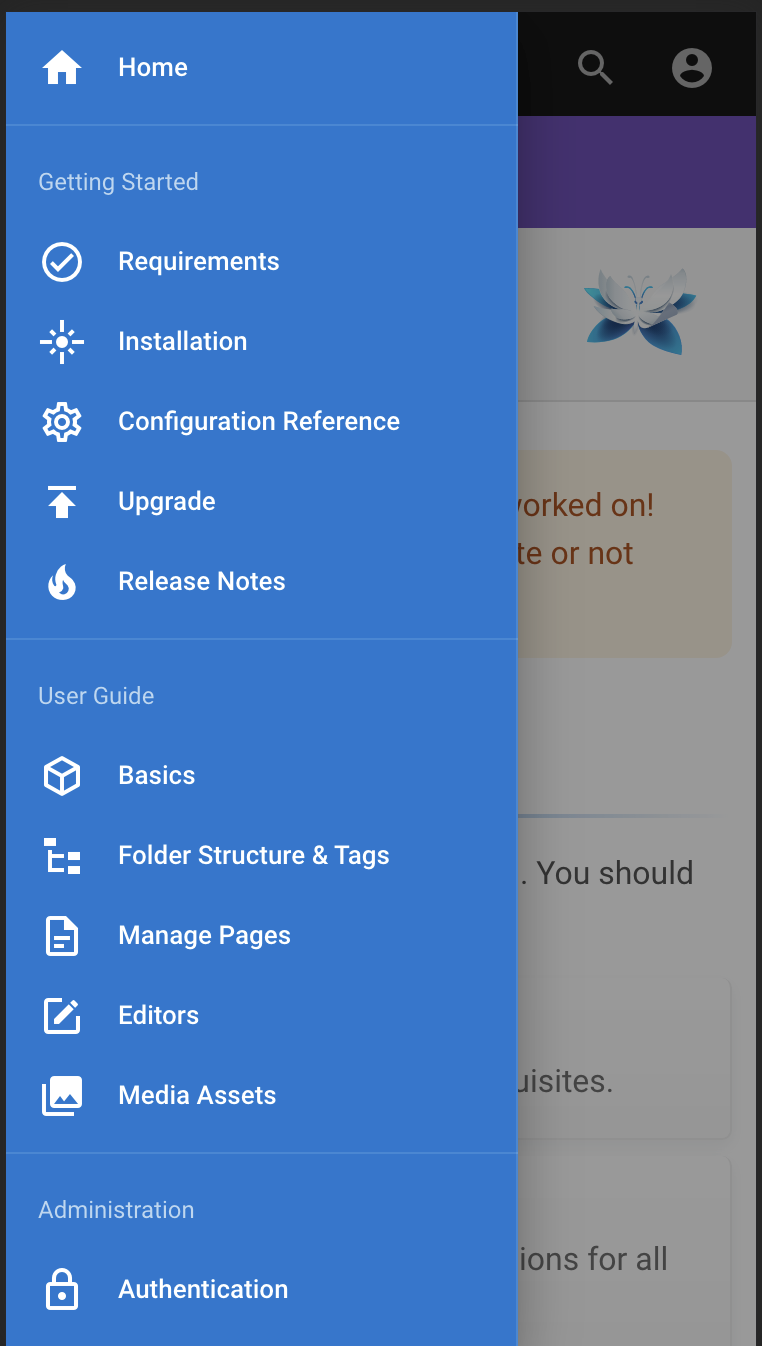Select the Editors pencil icon
Screen dimensions: 762x1346
point(62,1015)
